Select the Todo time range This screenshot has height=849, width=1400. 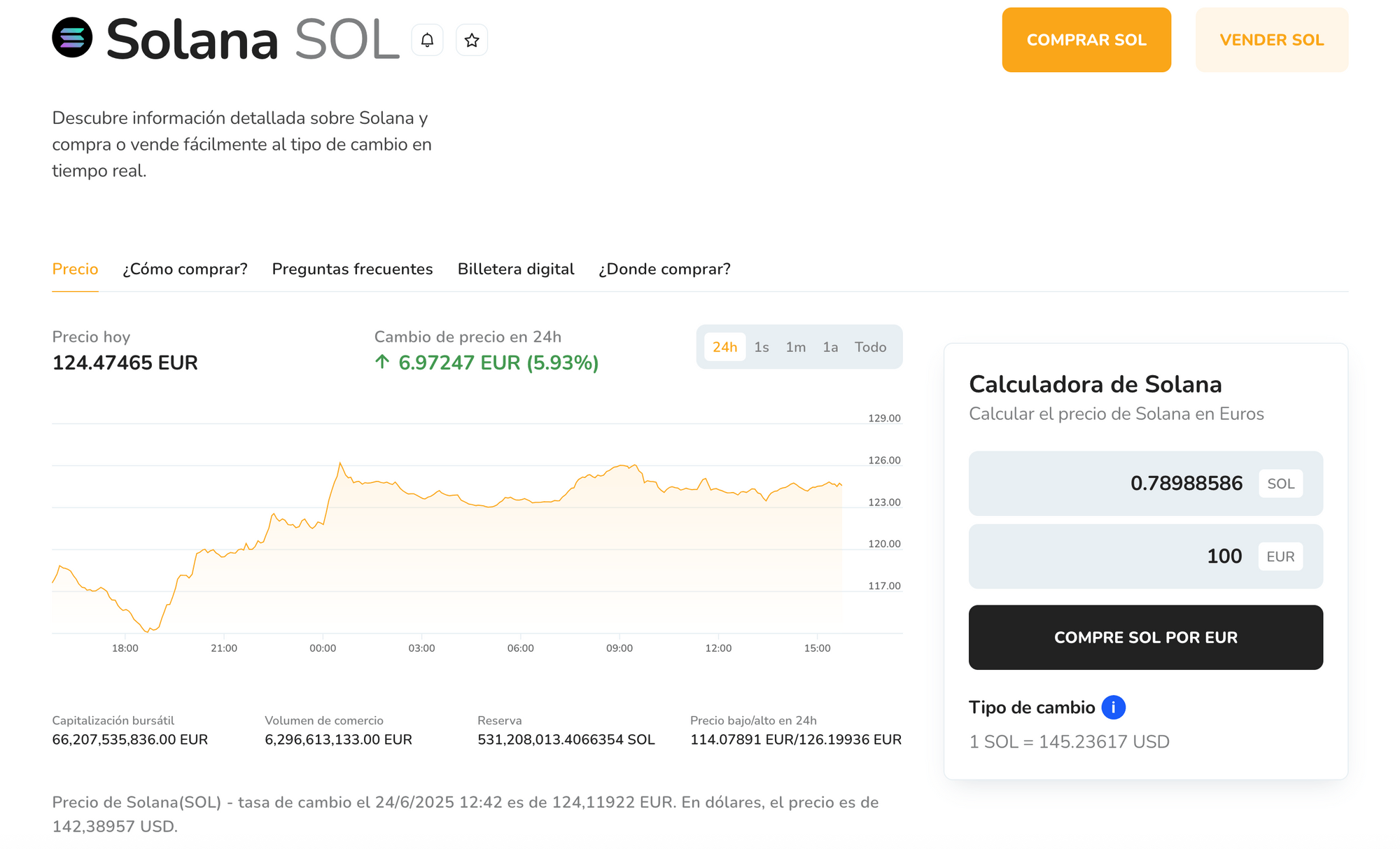click(x=870, y=346)
